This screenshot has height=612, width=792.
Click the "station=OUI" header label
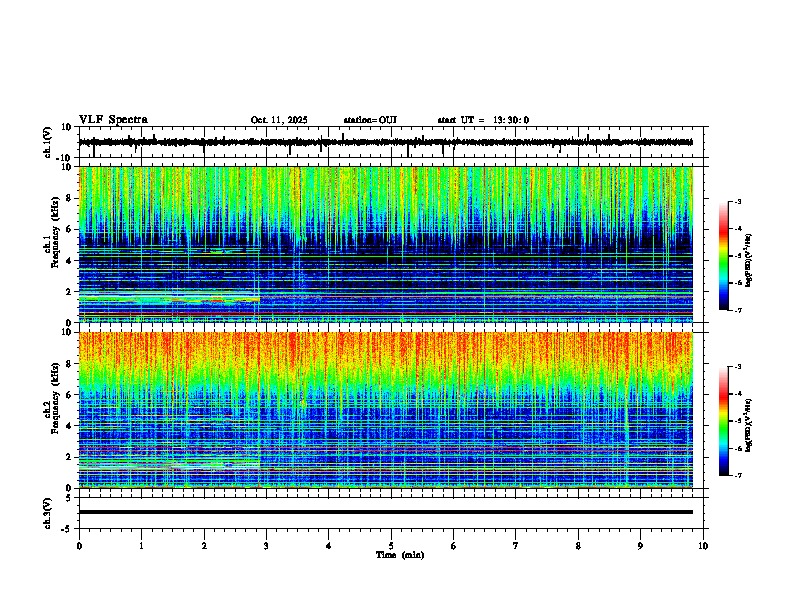[370, 120]
